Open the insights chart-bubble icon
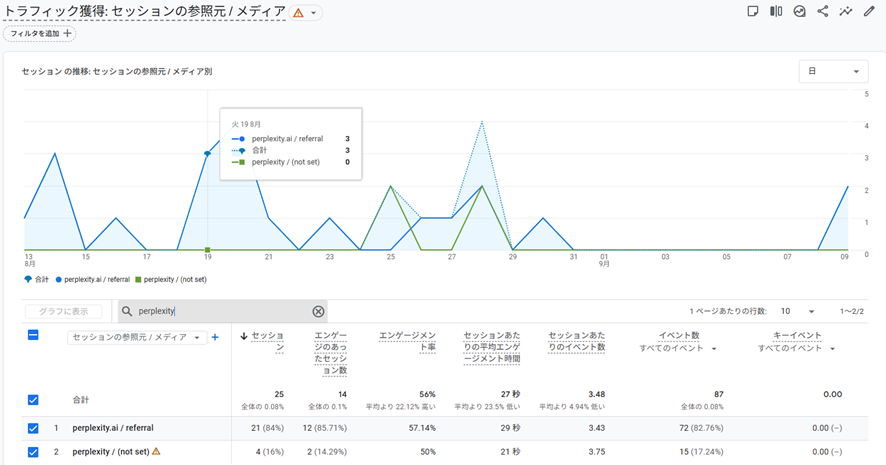The height and width of the screenshot is (465, 886). point(799,12)
